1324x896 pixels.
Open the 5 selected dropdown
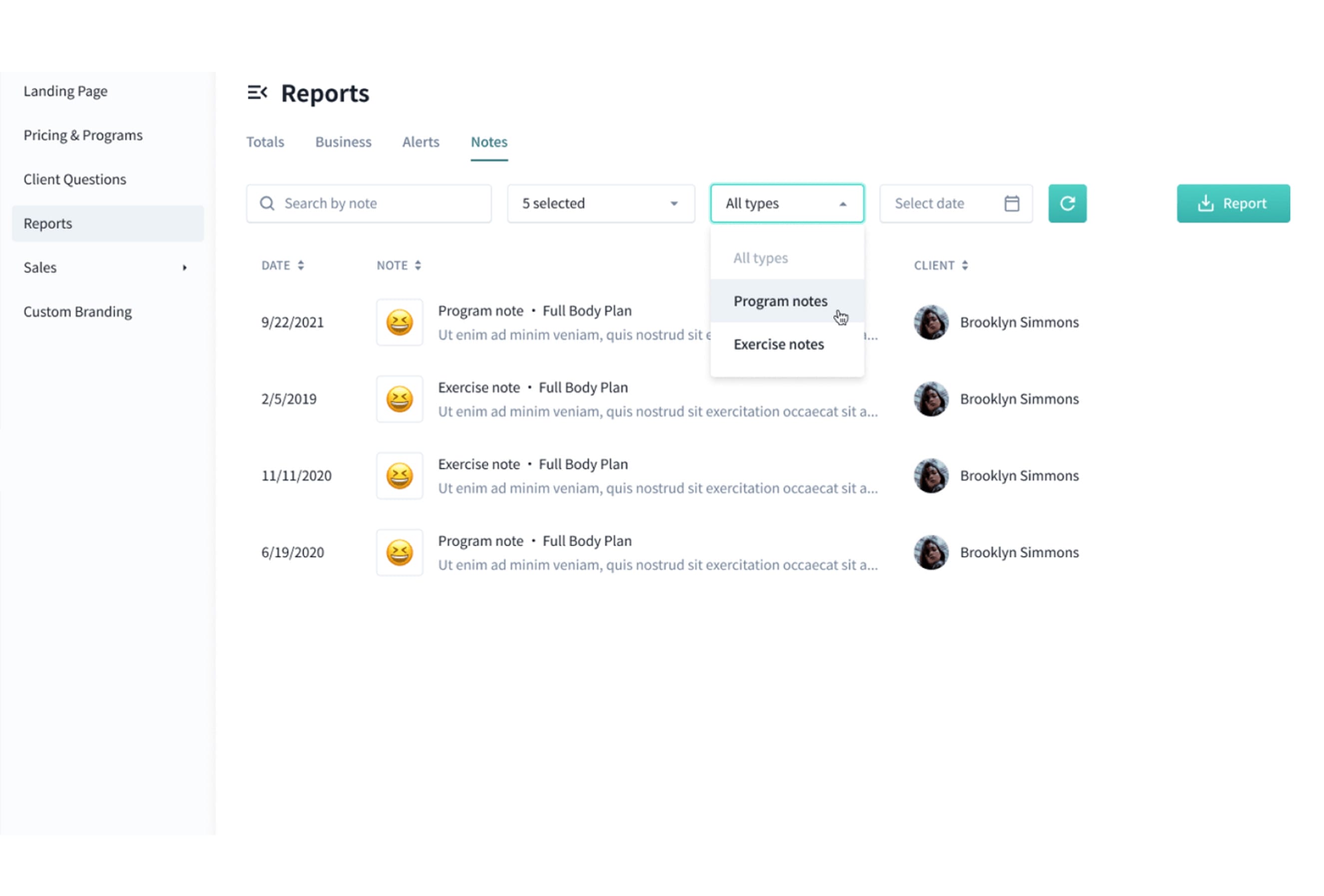click(x=601, y=203)
